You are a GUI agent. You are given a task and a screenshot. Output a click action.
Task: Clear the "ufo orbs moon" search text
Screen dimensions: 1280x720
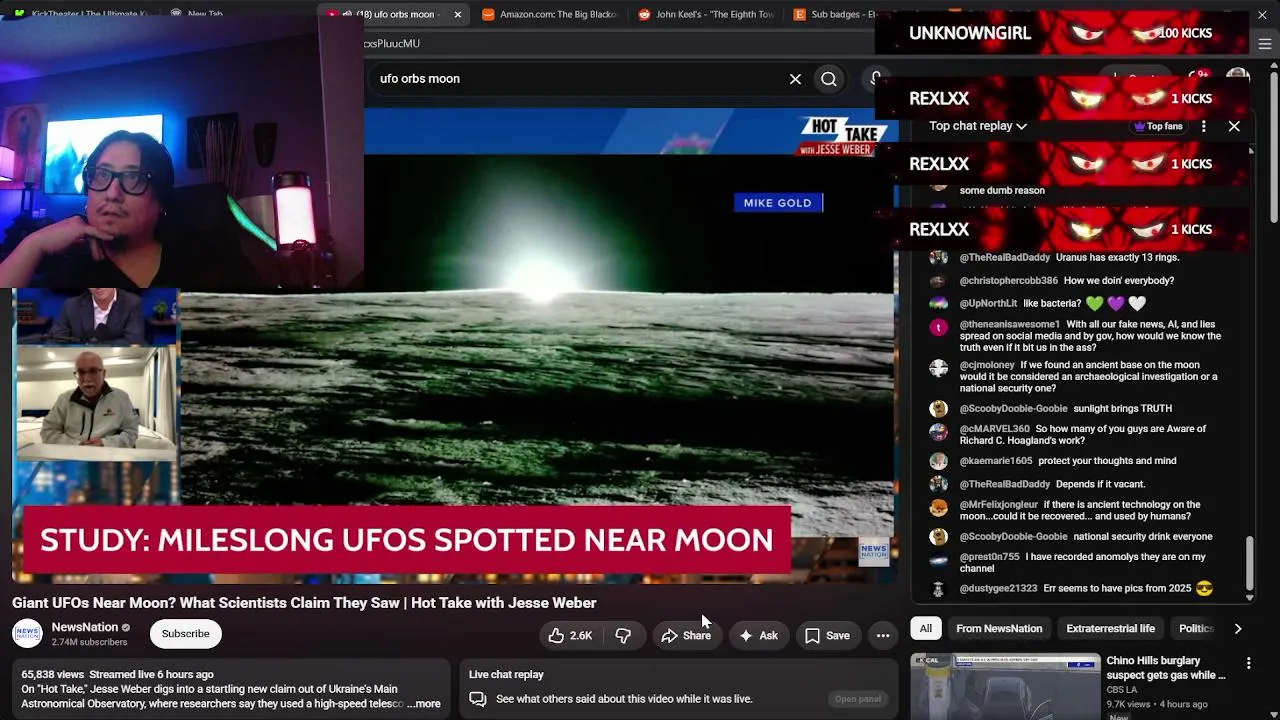[x=795, y=79]
